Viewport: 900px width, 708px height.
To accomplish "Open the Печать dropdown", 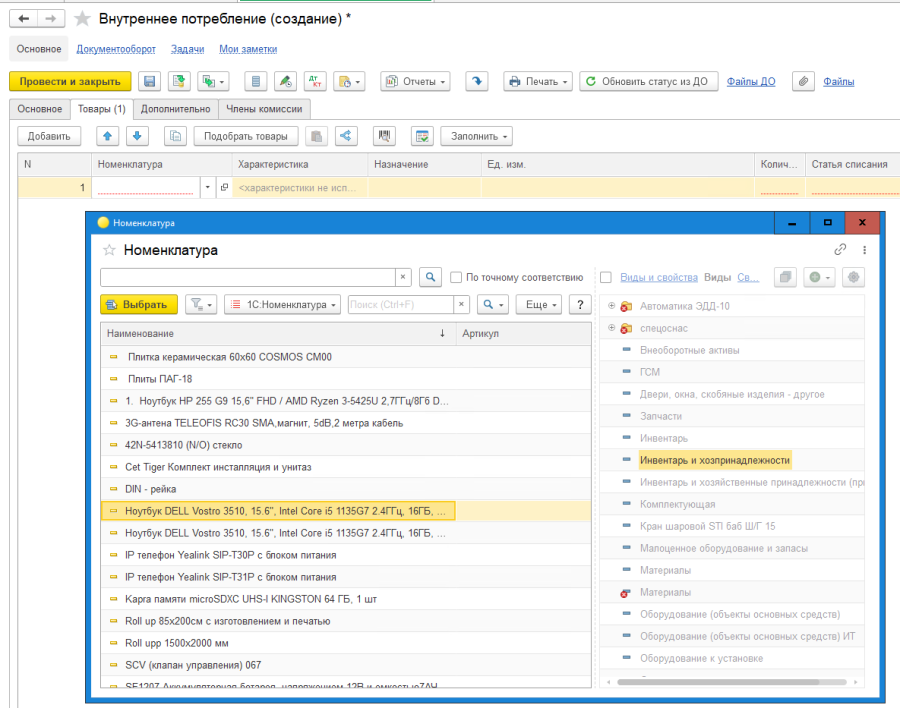I will tap(538, 82).
